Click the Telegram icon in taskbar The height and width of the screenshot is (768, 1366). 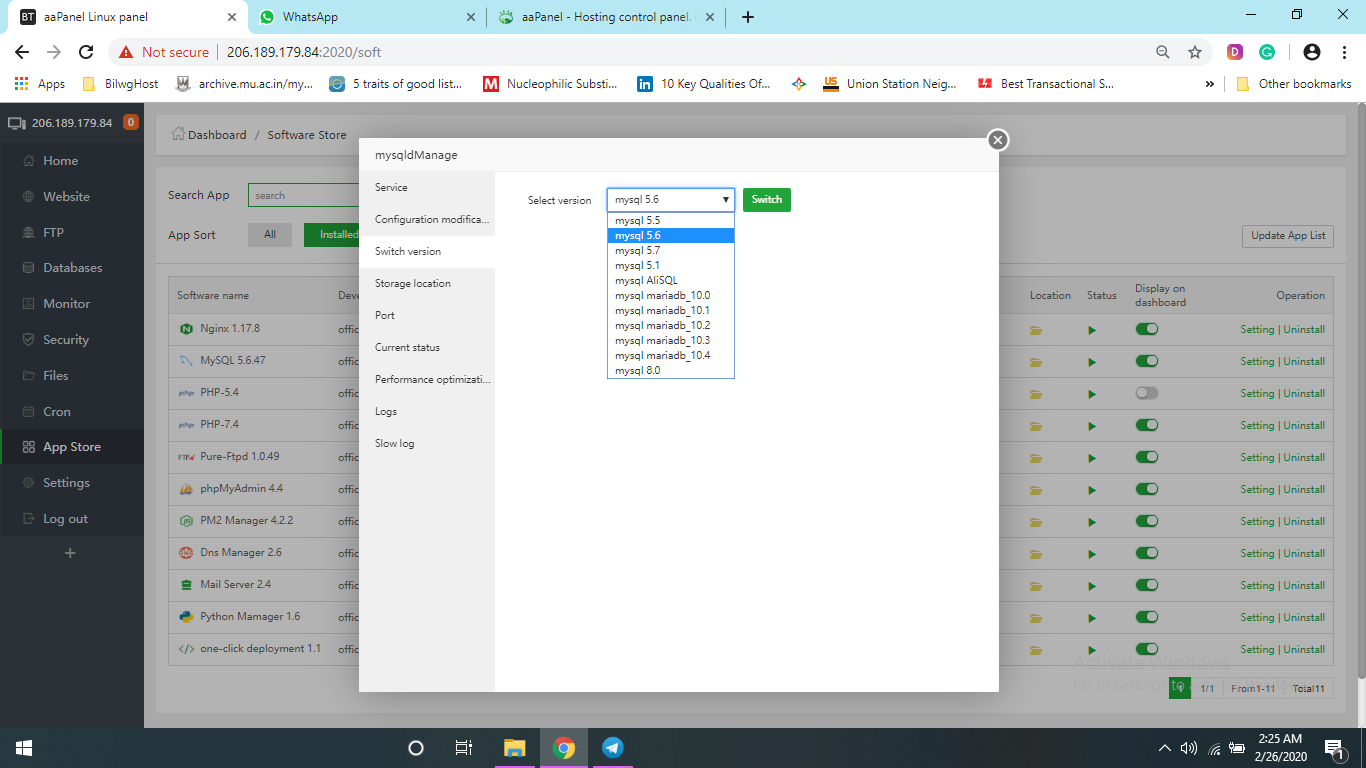613,748
